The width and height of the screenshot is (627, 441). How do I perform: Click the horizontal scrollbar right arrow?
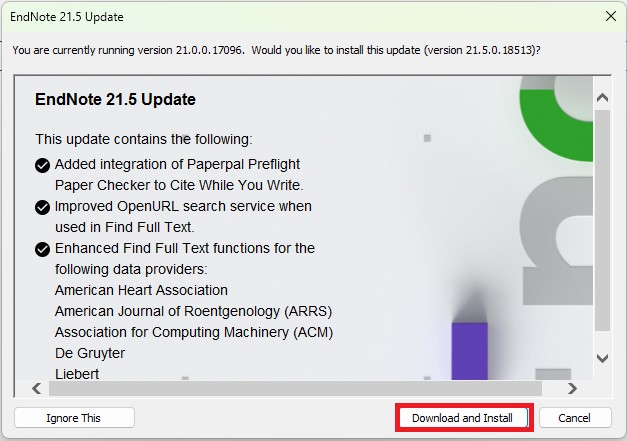tap(572, 388)
